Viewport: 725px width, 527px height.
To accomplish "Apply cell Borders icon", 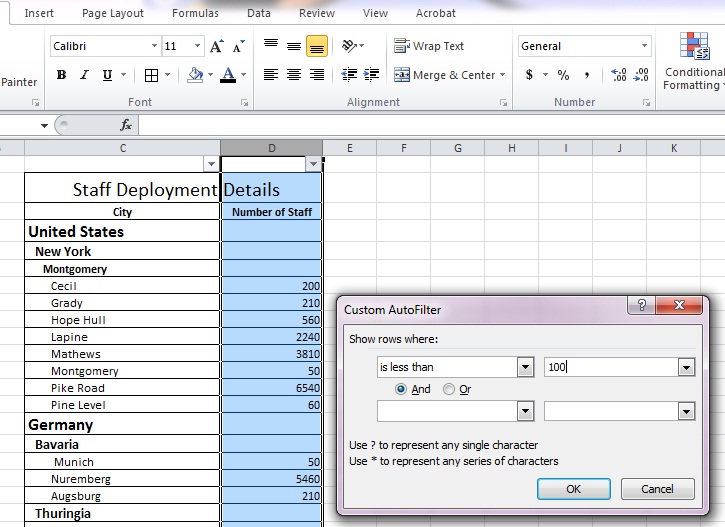I will (151, 75).
